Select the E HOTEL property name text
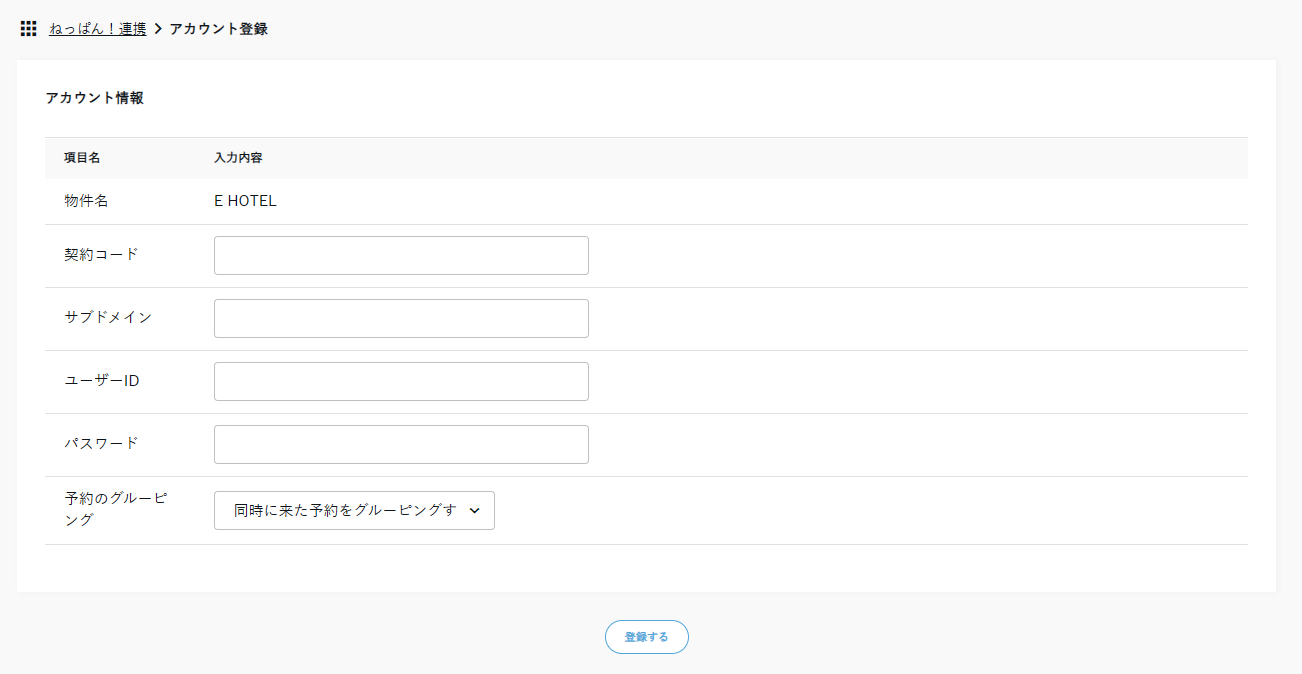The width and height of the screenshot is (1302, 674). [x=245, y=201]
